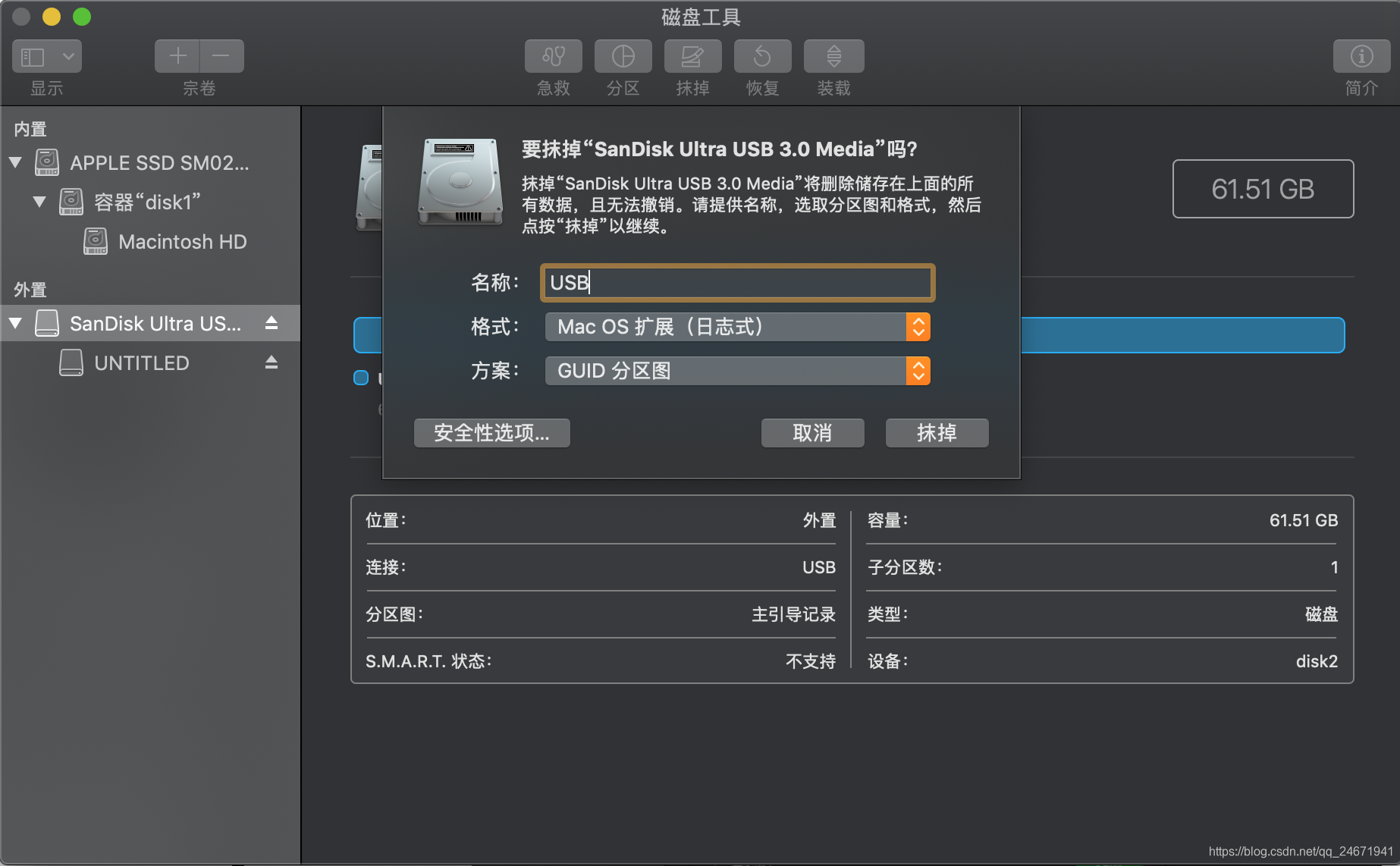Click the S.M.A.R.T. status row
This screenshot has width=1400, height=866.
click(601, 661)
